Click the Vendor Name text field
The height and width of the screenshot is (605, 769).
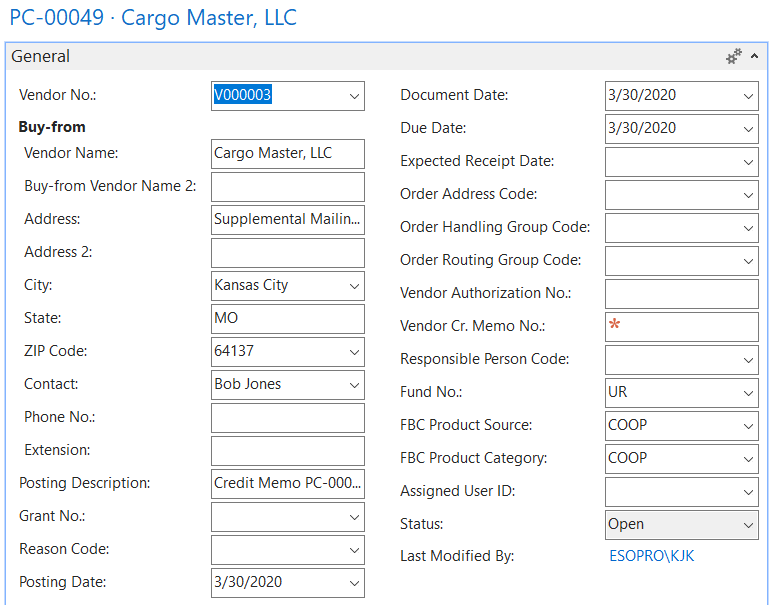[287, 154]
